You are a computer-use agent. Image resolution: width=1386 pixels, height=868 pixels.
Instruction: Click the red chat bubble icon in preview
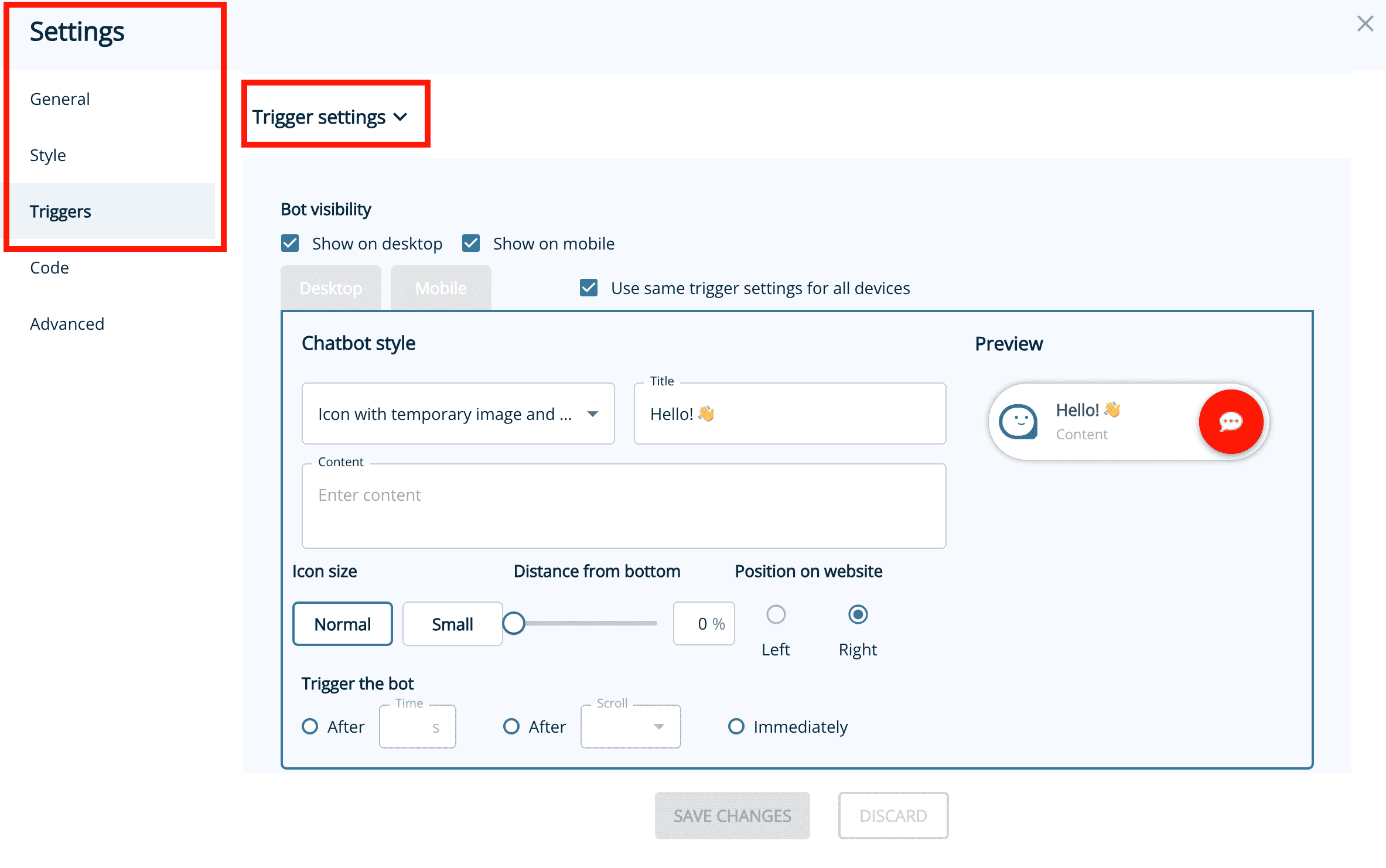pyautogui.click(x=1232, y=422)
